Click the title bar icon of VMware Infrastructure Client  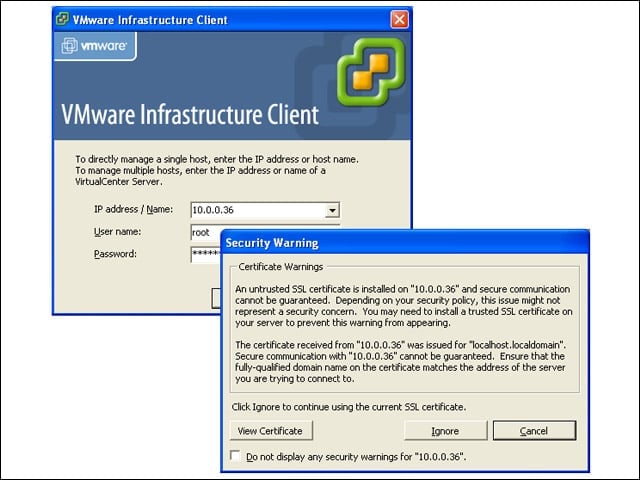[x=62, y=19]
